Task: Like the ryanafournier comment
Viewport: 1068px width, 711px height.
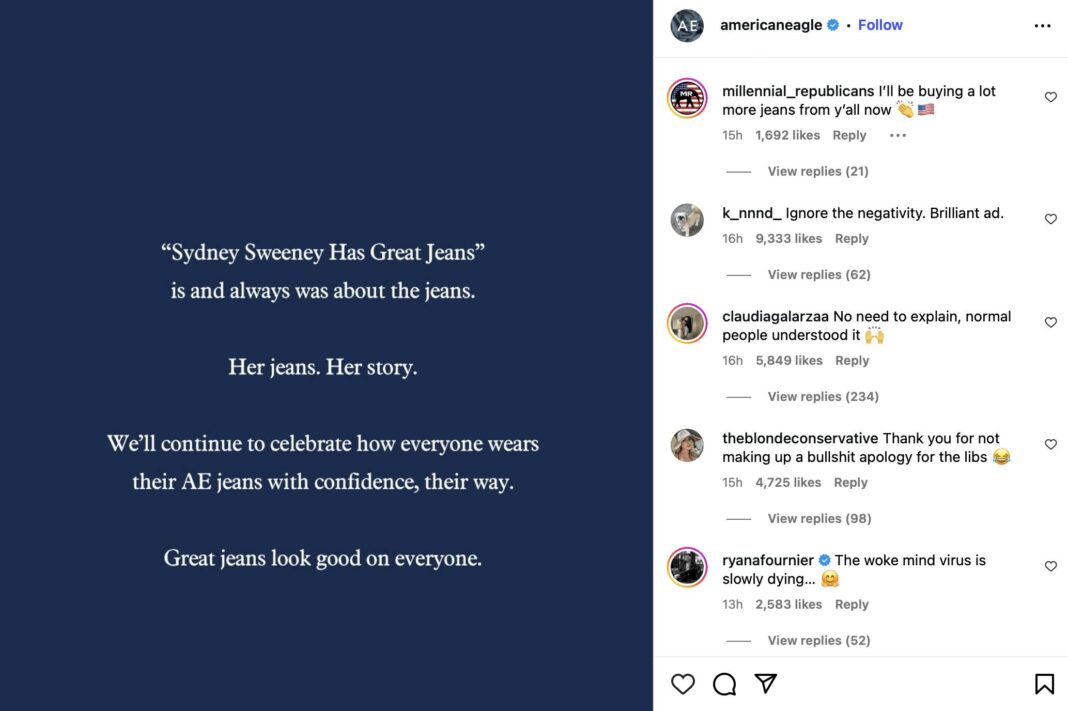Action: (1050, 566)
